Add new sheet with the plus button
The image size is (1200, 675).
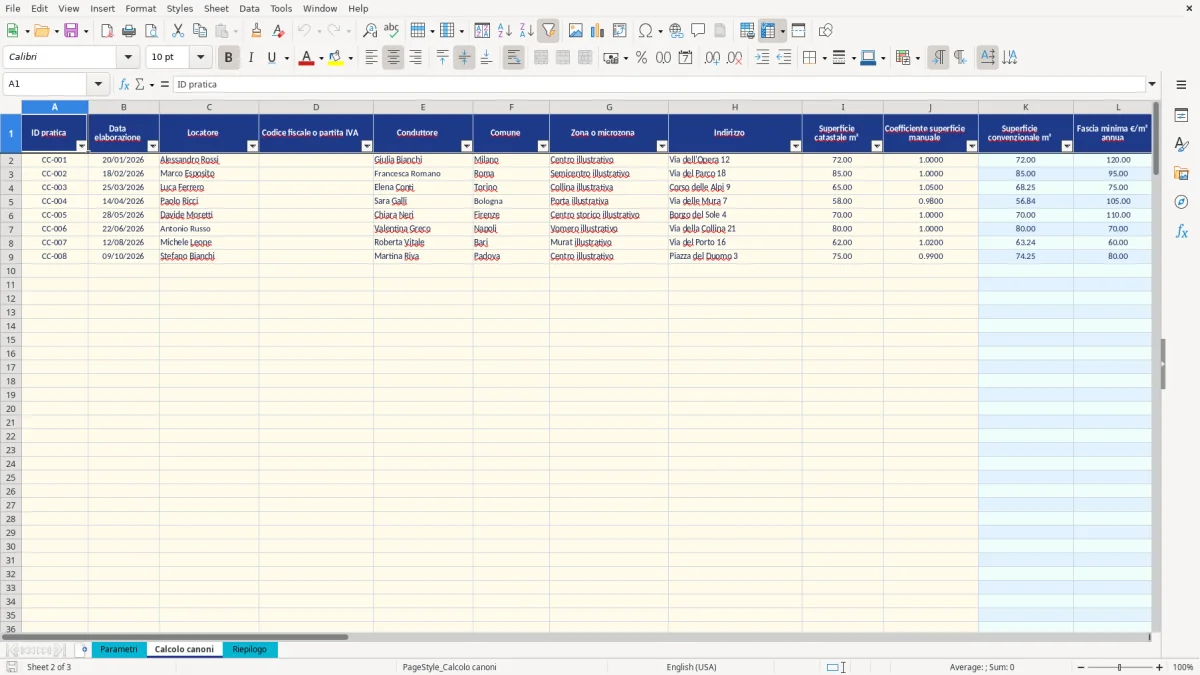coord(84,650)
